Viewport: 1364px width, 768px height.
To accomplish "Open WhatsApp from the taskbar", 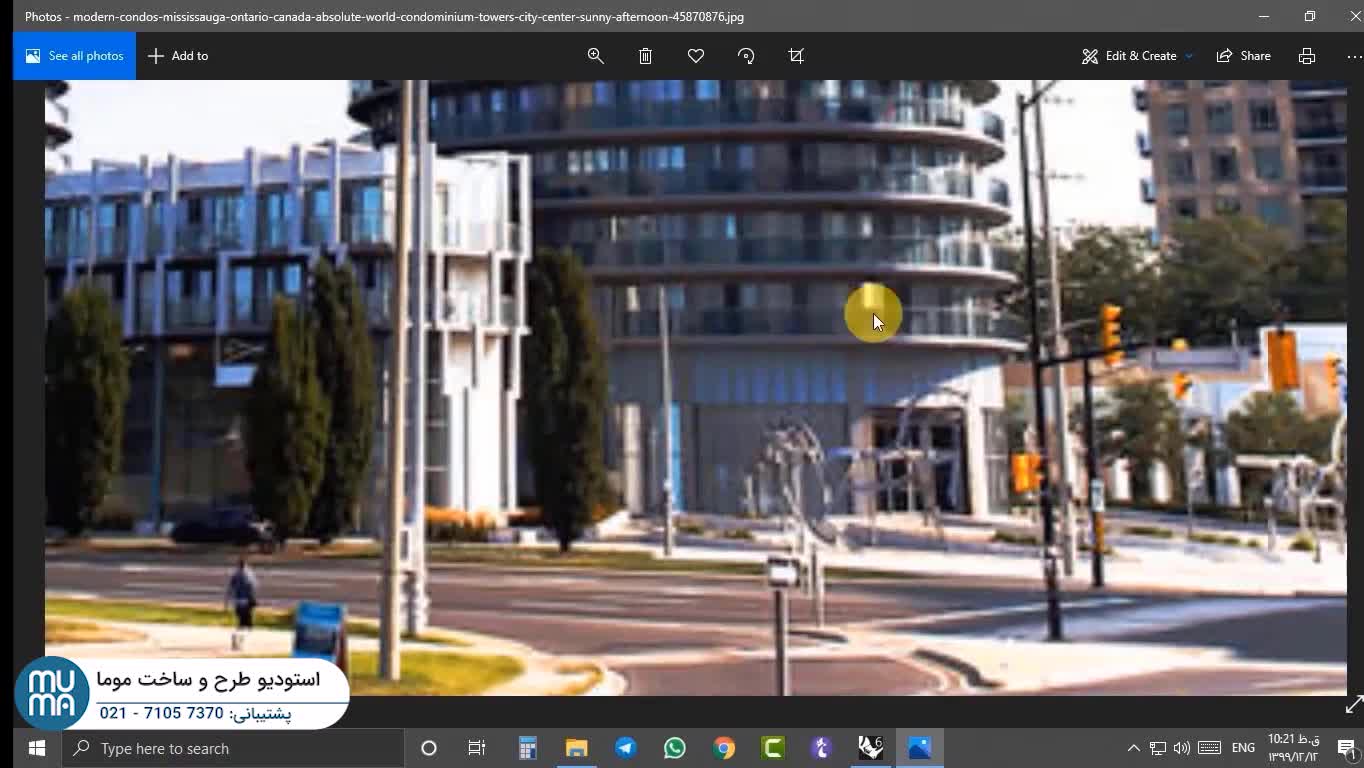I will click(675, 748).
